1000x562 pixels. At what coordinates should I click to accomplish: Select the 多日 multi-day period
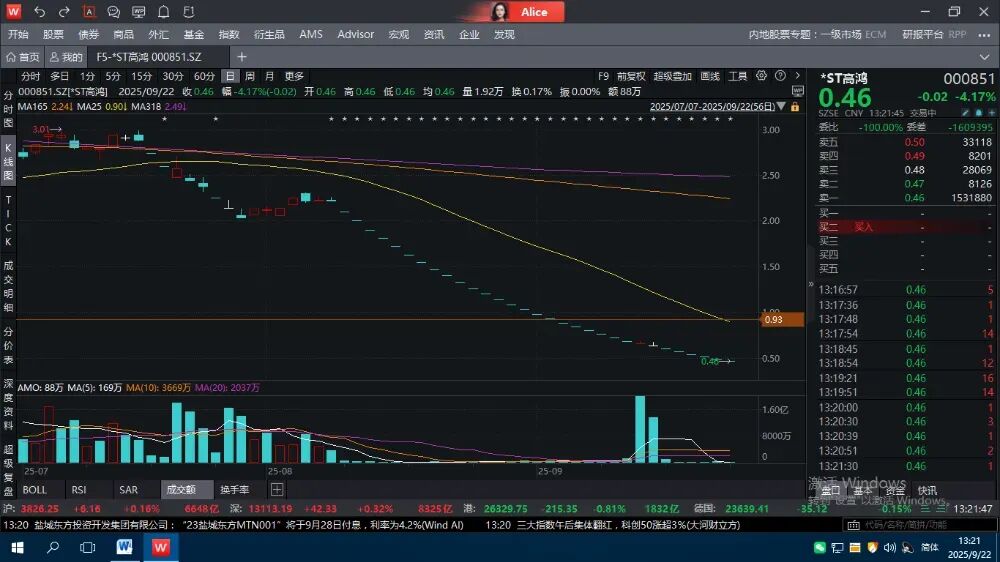point(59,76)
